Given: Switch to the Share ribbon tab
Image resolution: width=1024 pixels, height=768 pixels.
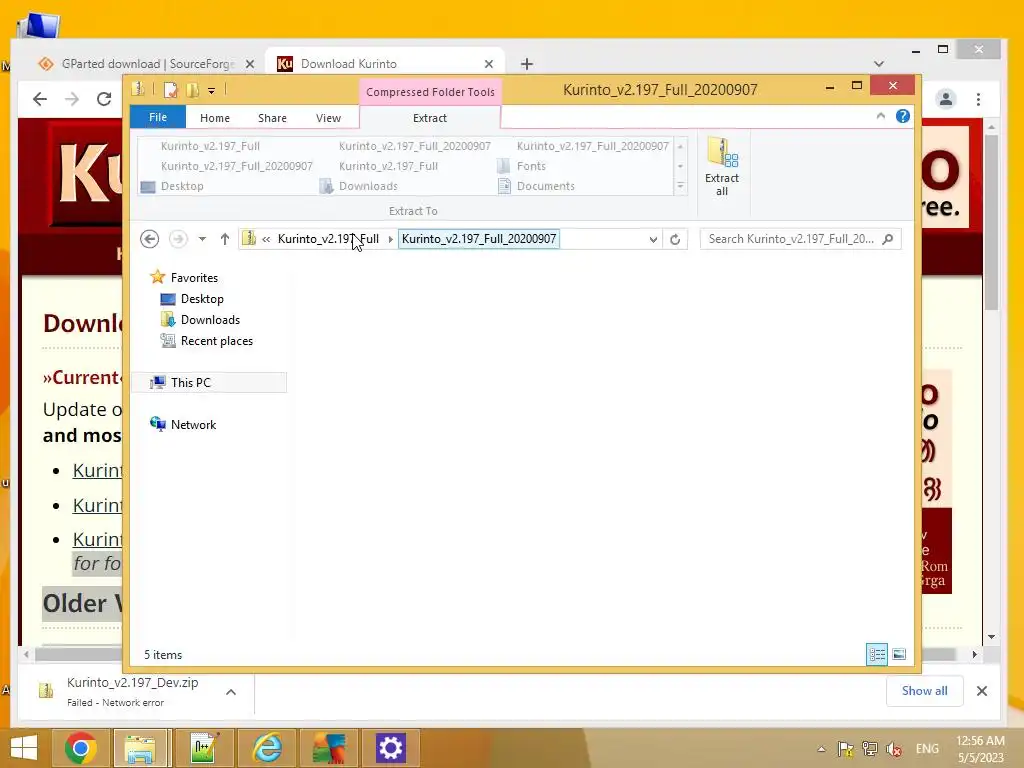Looking at the screenshot, I should pos(272,118).
